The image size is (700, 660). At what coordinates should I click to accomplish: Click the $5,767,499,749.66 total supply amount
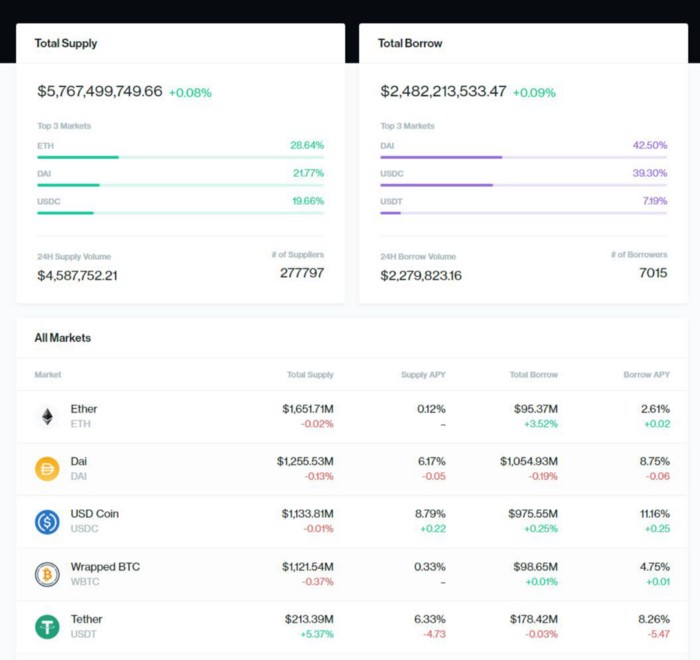[x=100, y=91]
